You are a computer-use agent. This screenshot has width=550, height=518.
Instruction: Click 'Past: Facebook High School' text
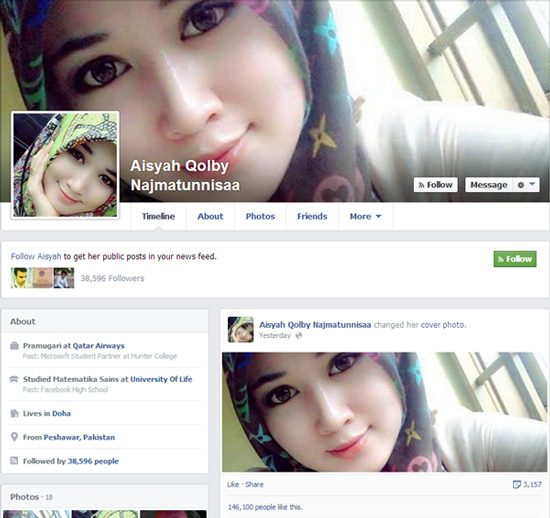coord(66,390)
